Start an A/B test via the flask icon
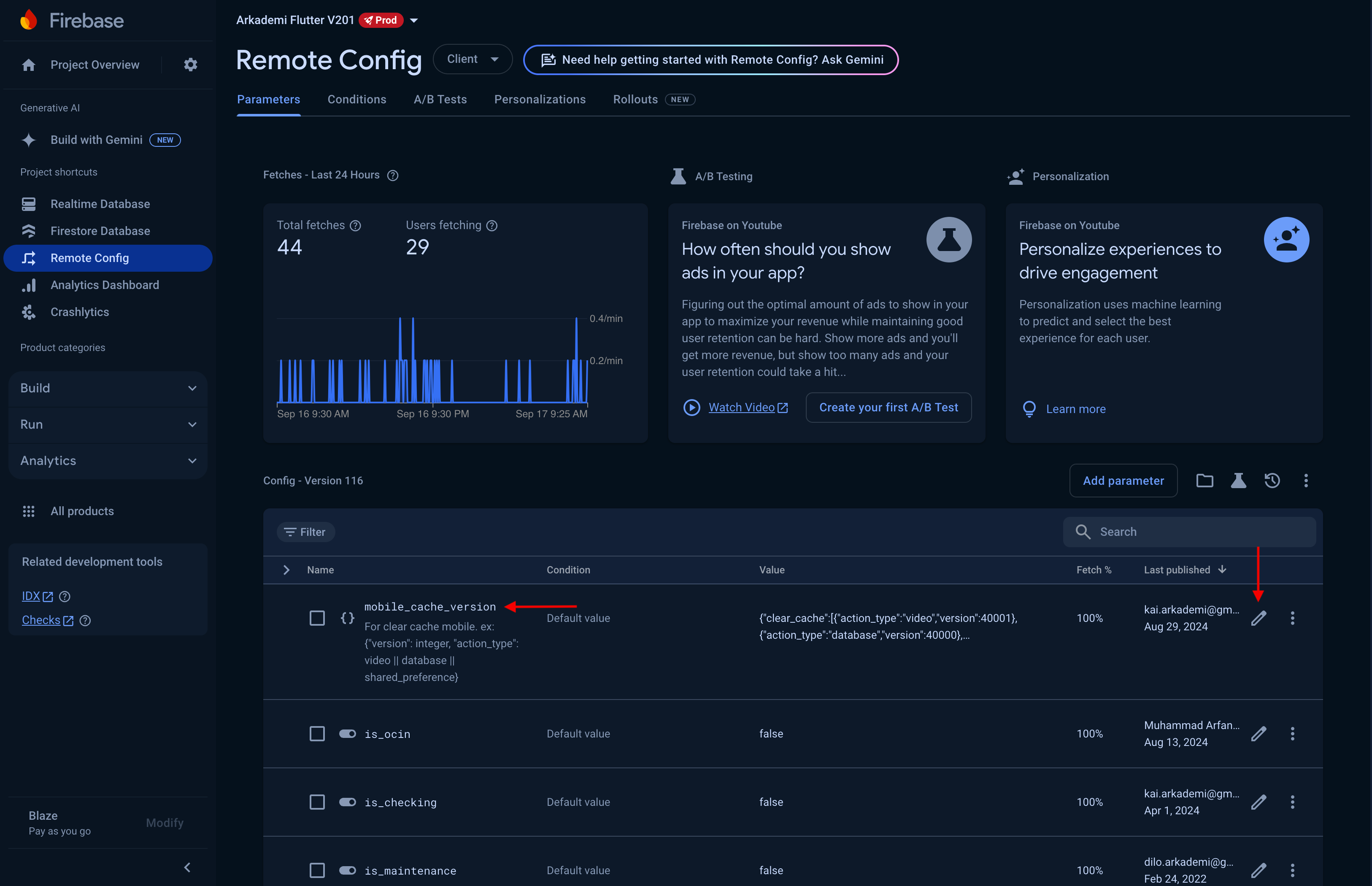 click(1239, 481)
